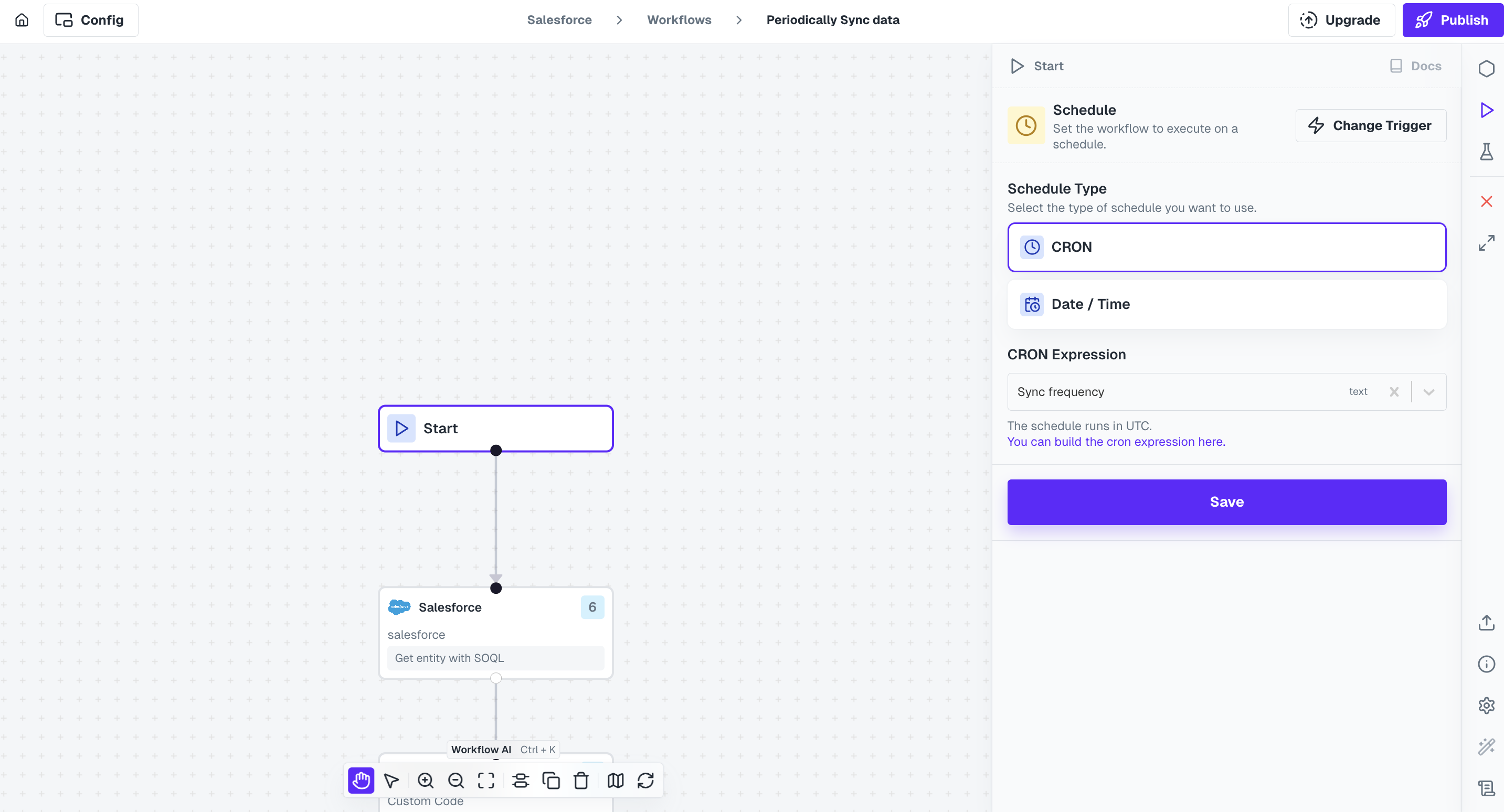
Task: Click the Change Trigger button
Action: 1370,125
